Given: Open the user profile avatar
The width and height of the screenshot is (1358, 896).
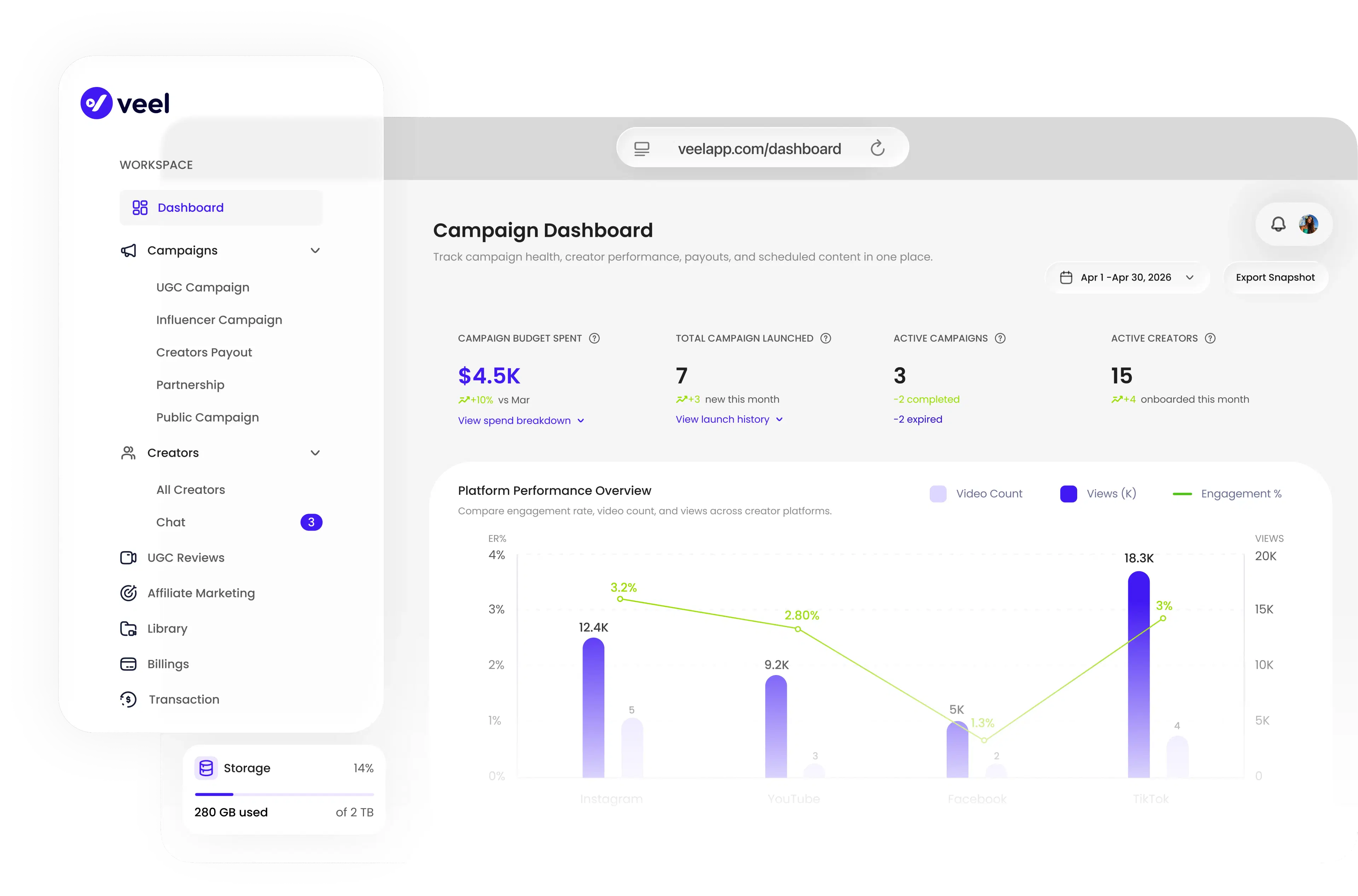Looking at the screenshot, I should pyautogui.click(x=1308, y=224).
